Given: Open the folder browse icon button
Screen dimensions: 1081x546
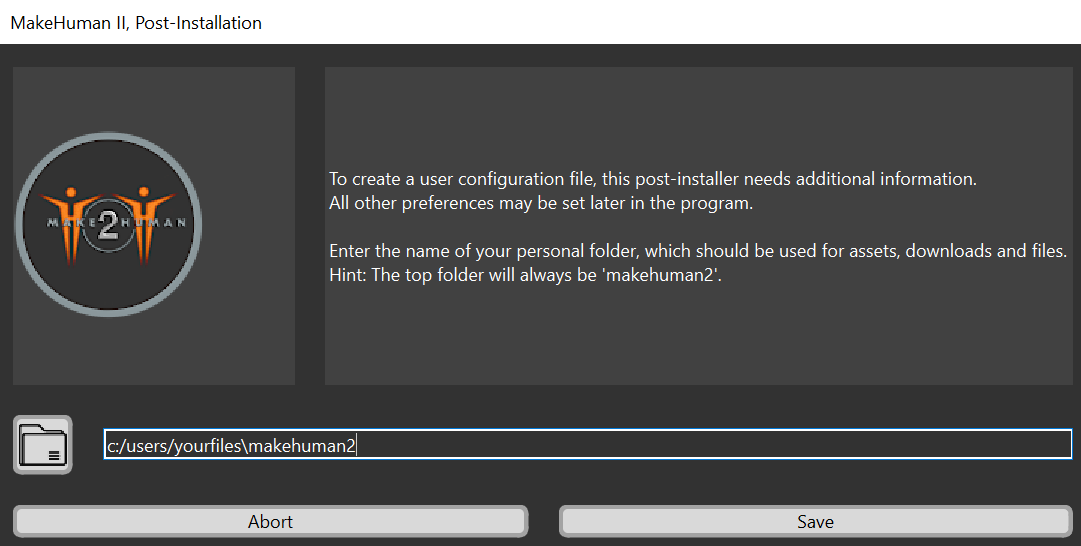Looking at the screenshot, I should 43,445.
